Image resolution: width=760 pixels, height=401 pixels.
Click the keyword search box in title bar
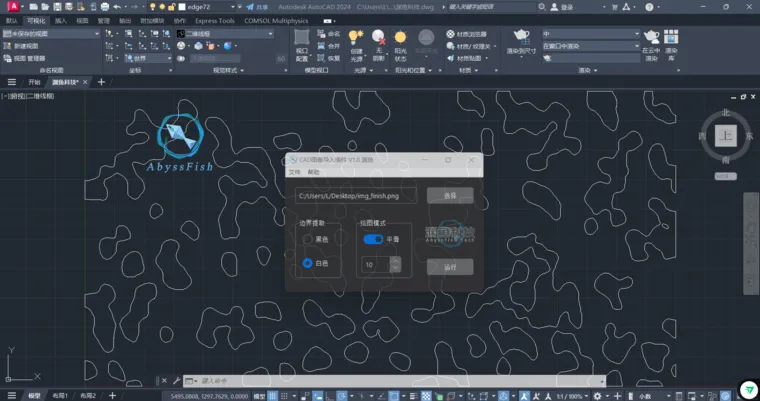[492, 7]
